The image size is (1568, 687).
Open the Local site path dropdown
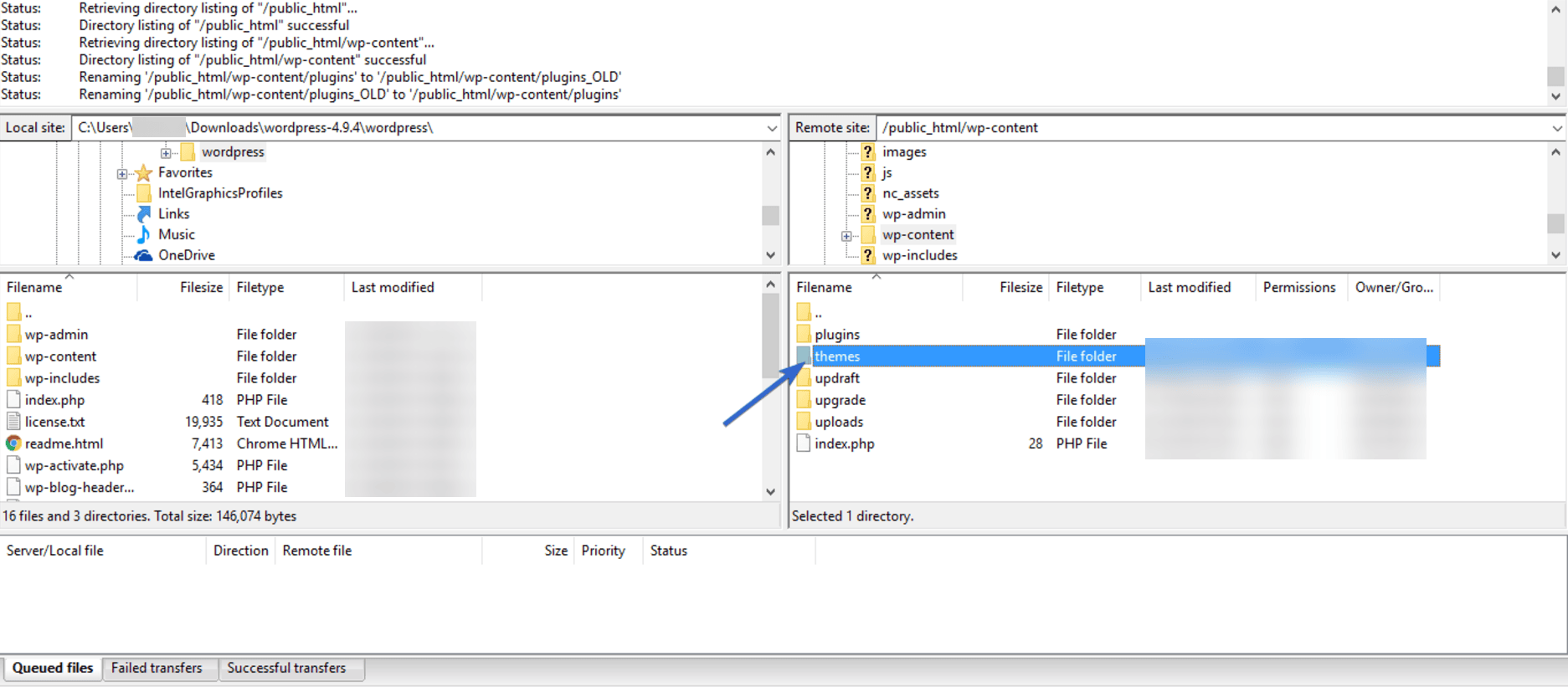tap(771, 128)
